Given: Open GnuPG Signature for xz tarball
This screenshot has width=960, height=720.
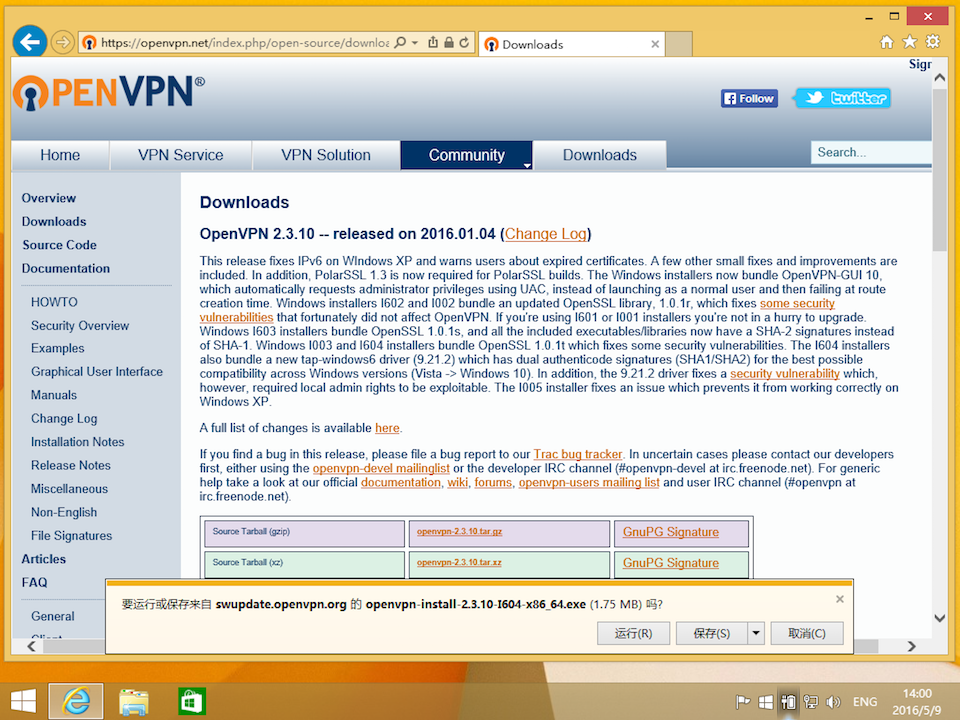Looking at the screenshot, I should click(x=670, y=563).
